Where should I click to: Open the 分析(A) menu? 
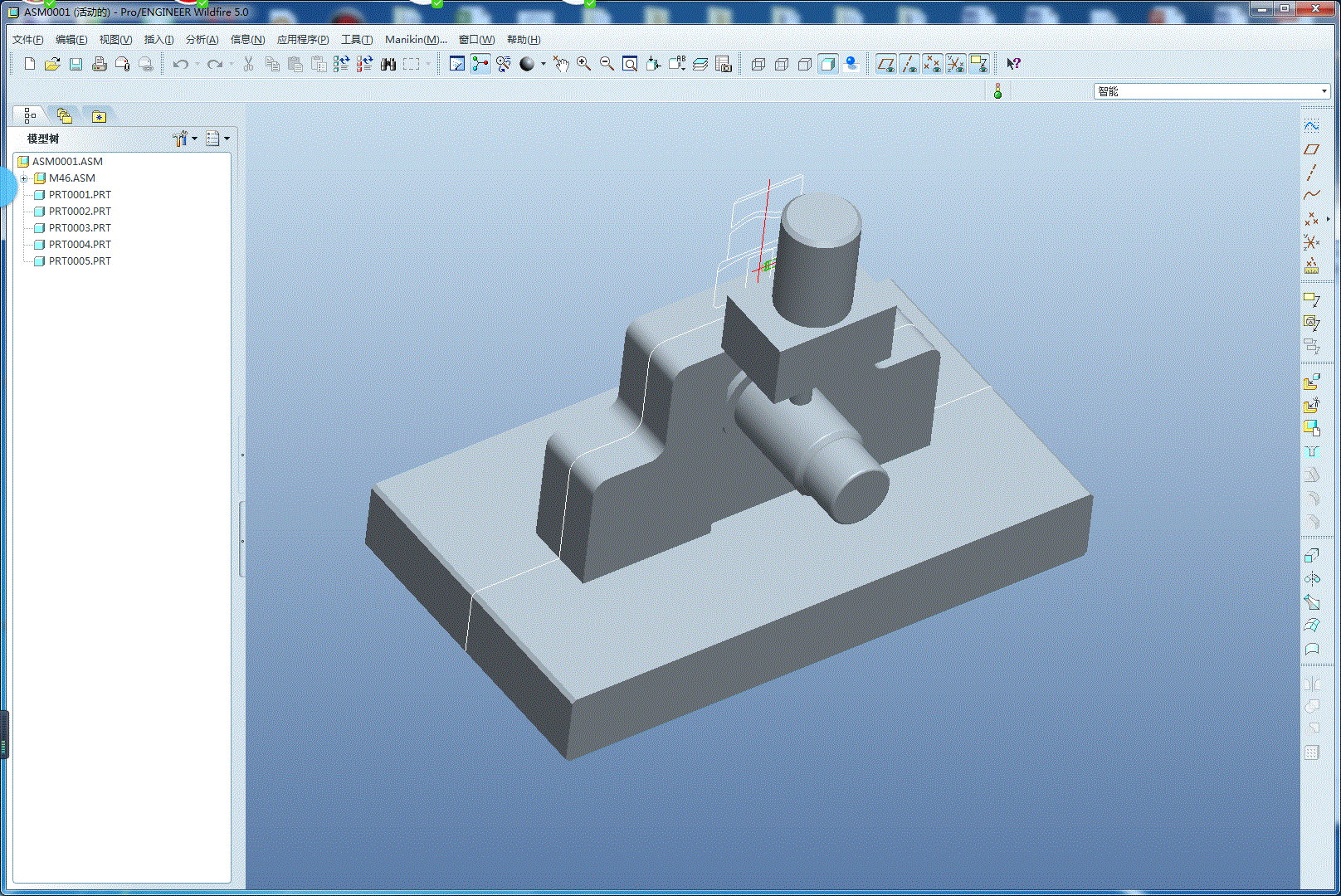pyautogui.click(x=202, y=39)
